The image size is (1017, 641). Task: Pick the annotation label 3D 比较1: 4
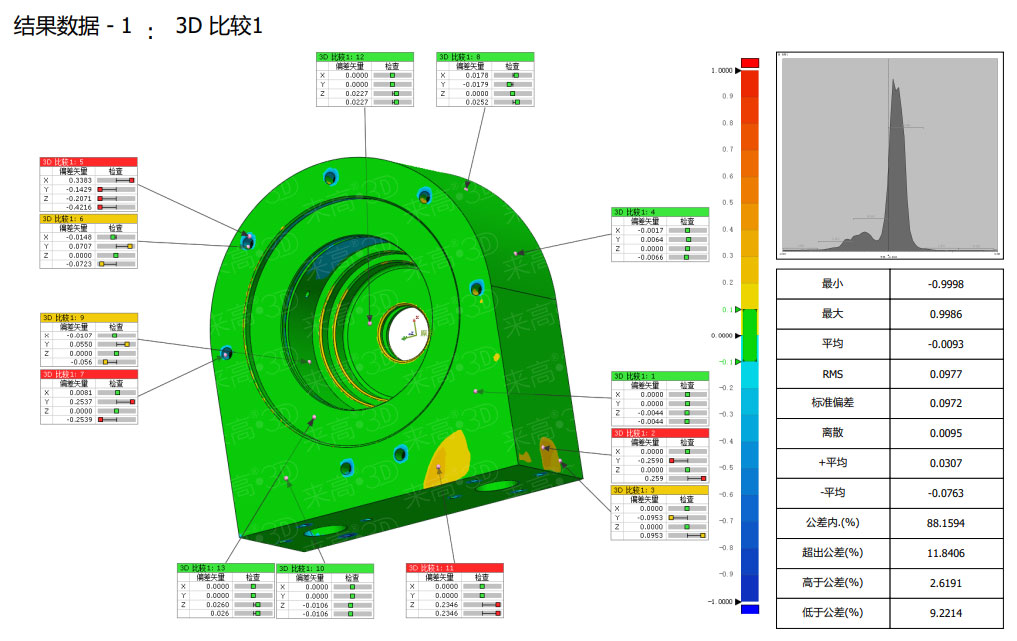click(659, 212)
